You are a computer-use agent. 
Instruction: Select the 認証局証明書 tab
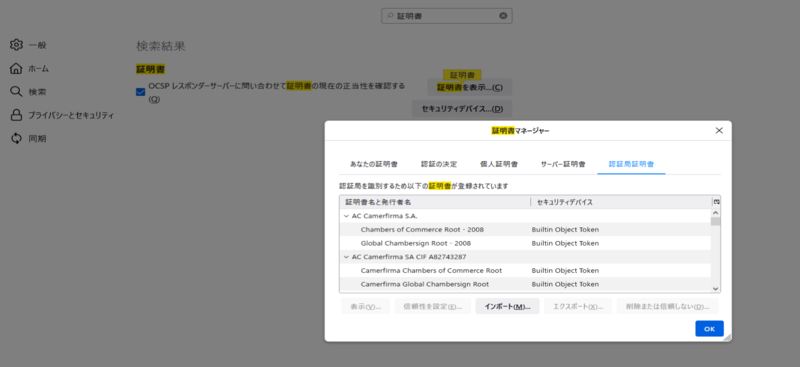pos(631,164)
